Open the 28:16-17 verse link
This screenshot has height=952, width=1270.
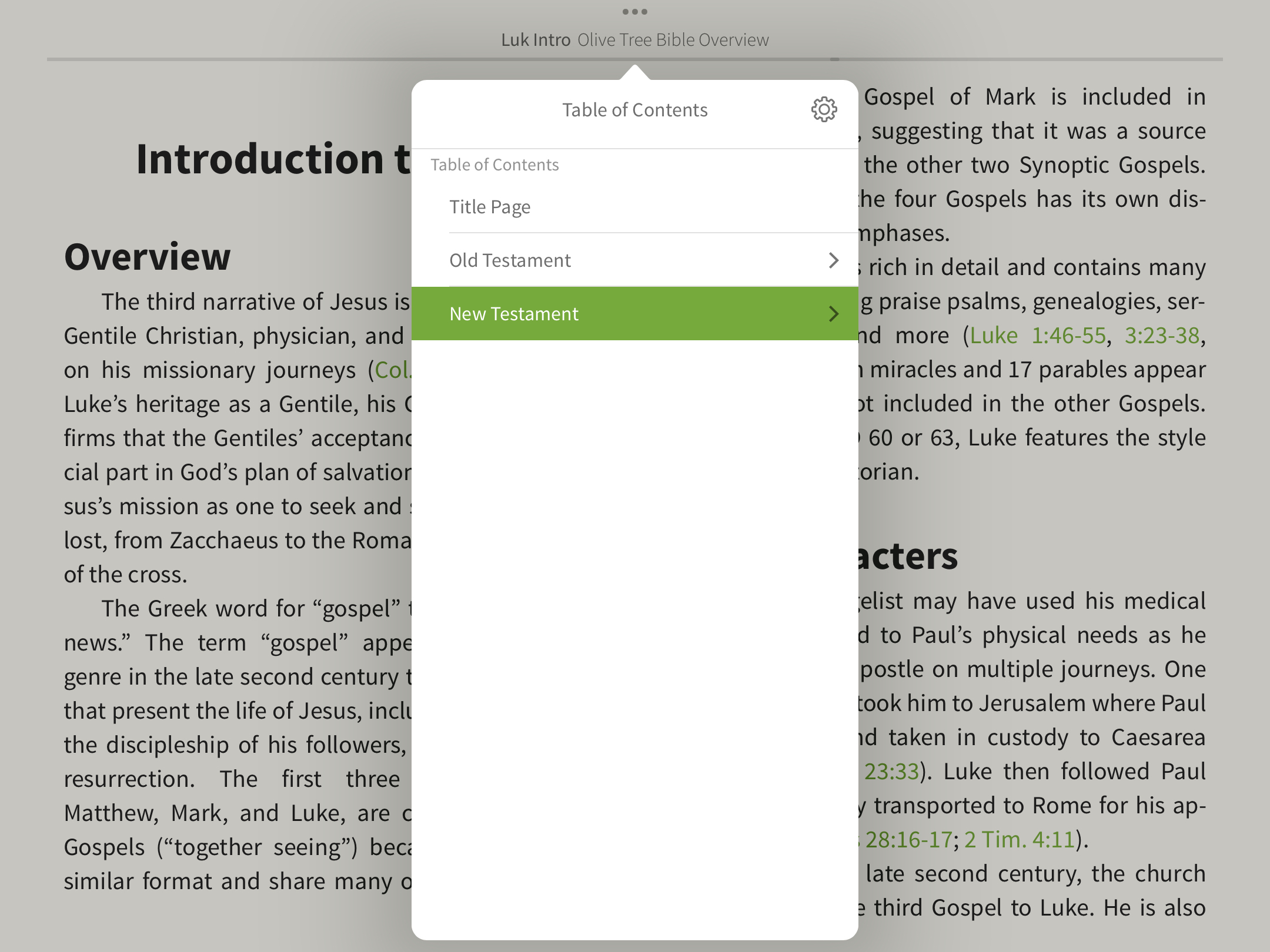907,839
